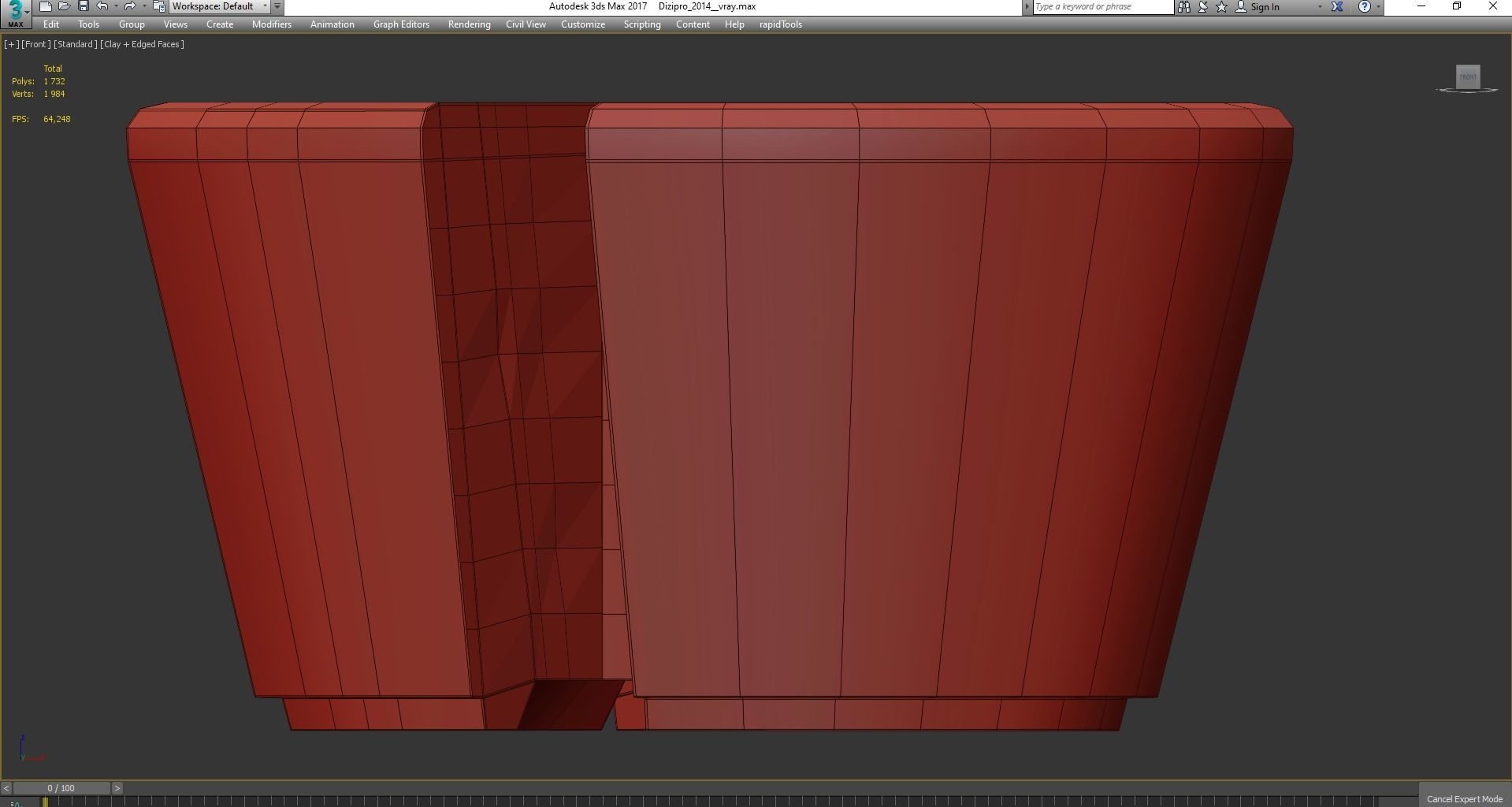Open the Workspace: Default dropdown
1512x807 pixels.
click(x=220, y=6)
